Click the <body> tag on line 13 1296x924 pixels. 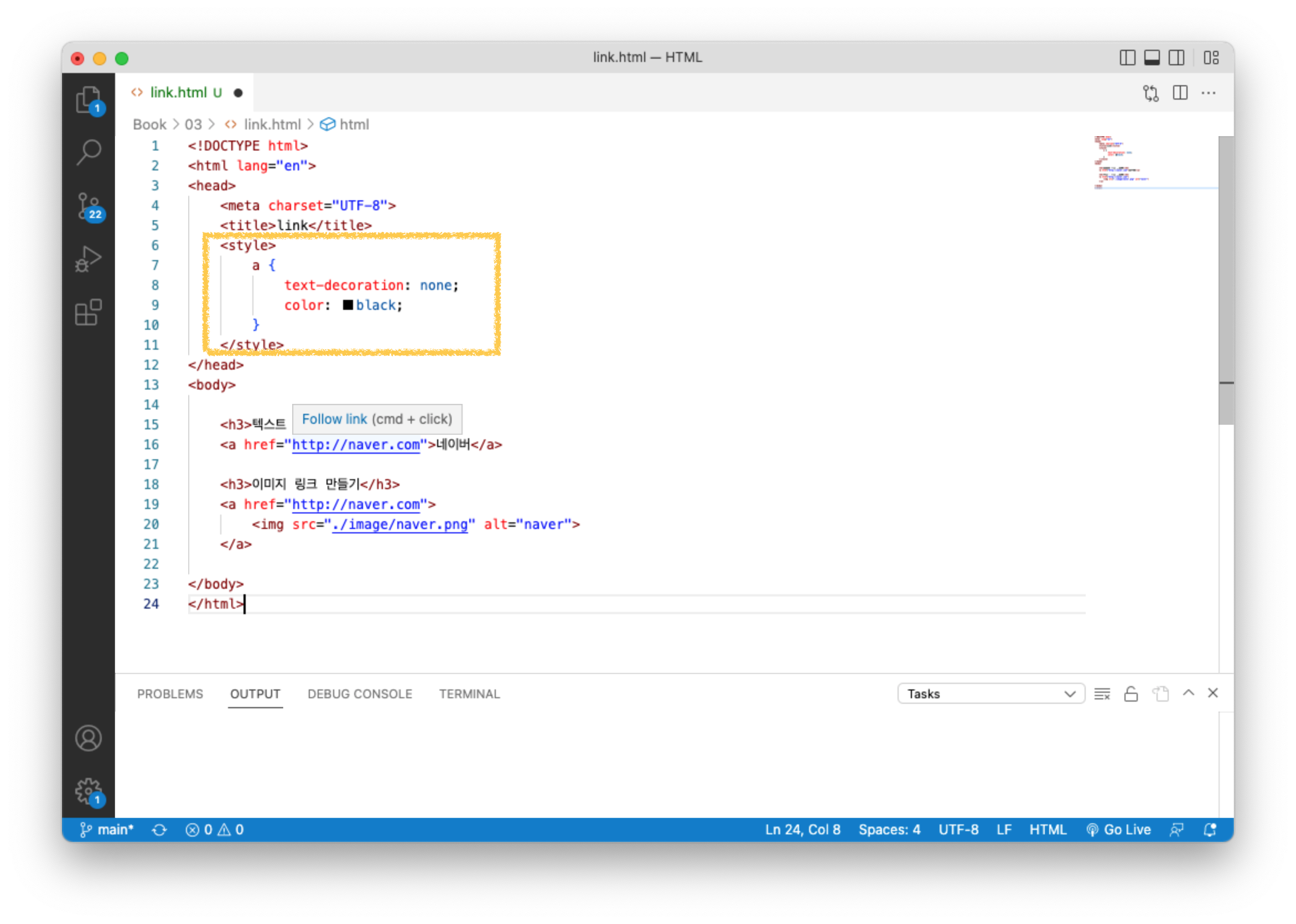[211, 385]
